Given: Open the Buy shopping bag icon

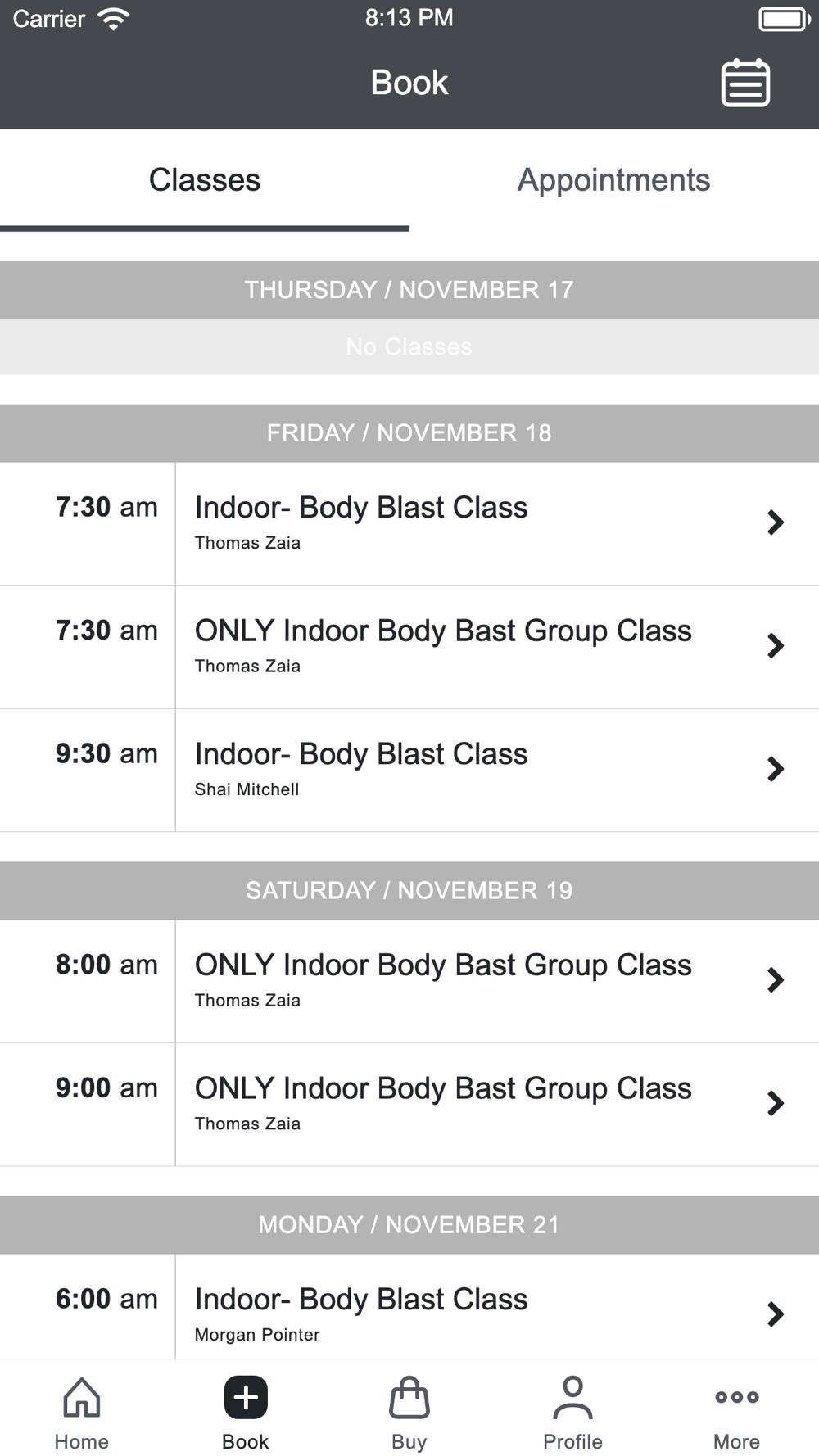Looking at the screenshot, I should 409,1397.
